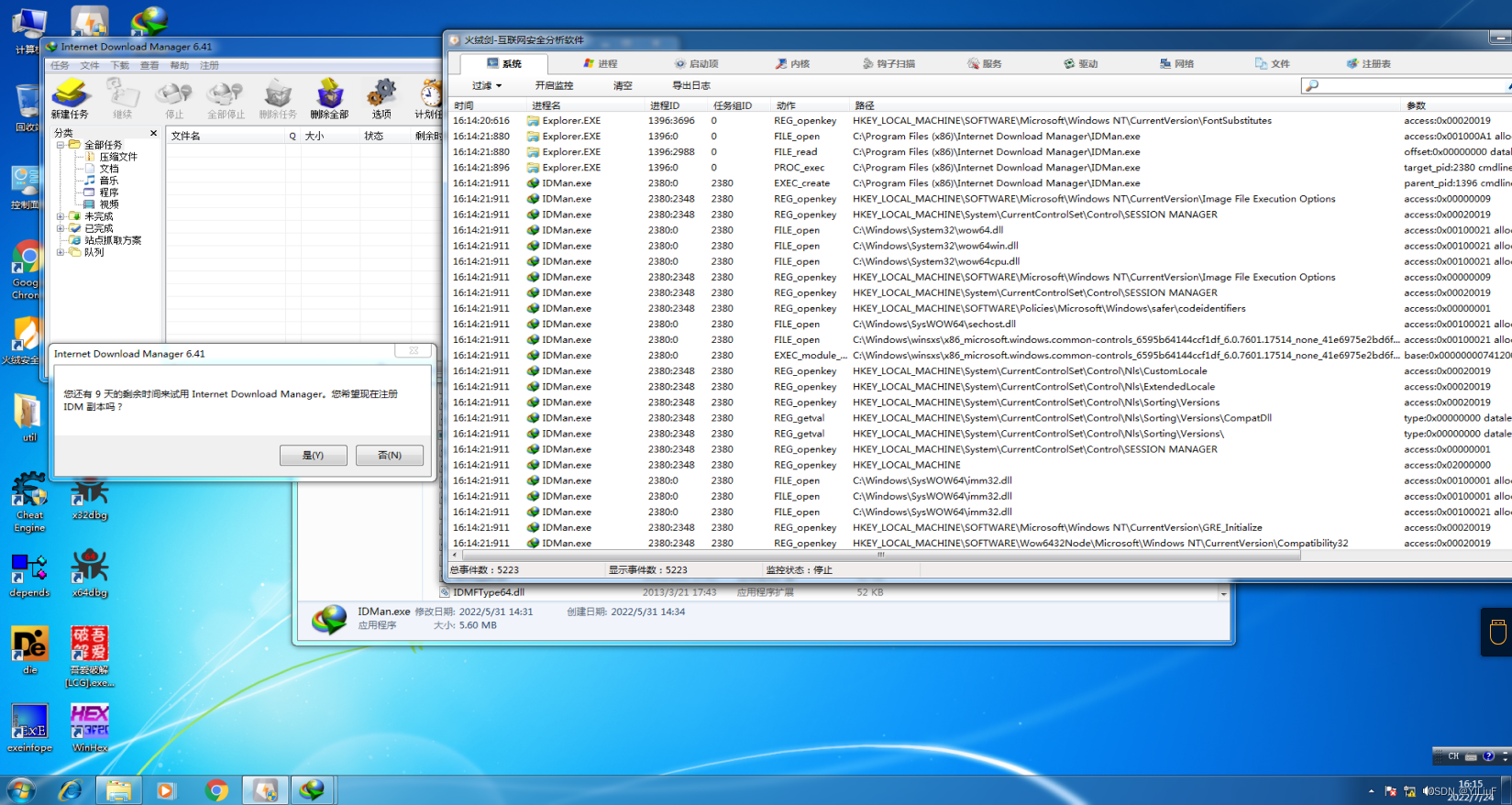
Task: Switch to the 系统 tab in 火绒剑
Action: click(504, 63)
